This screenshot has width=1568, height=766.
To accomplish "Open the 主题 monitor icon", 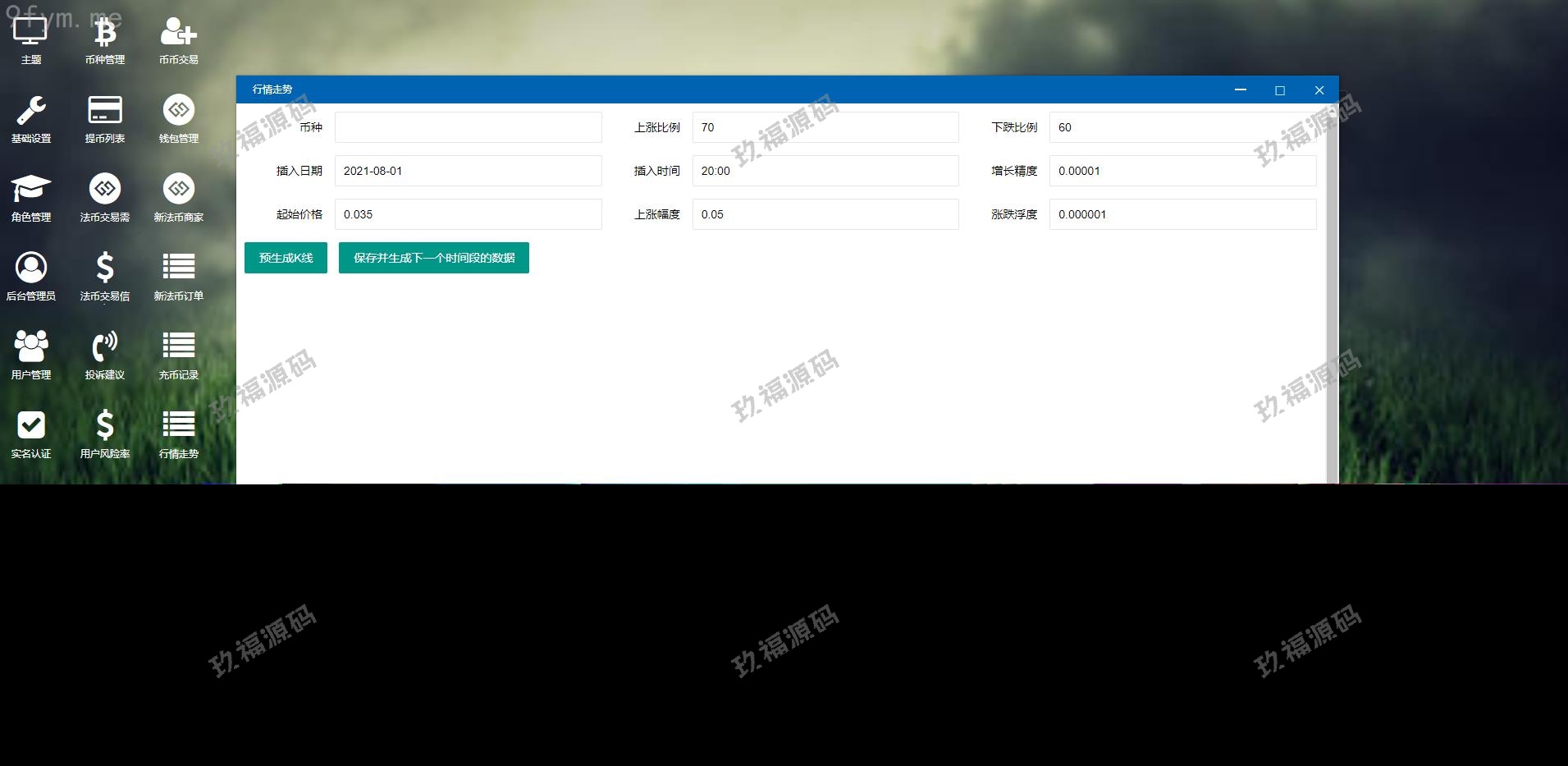I will [x=31, y=34].
